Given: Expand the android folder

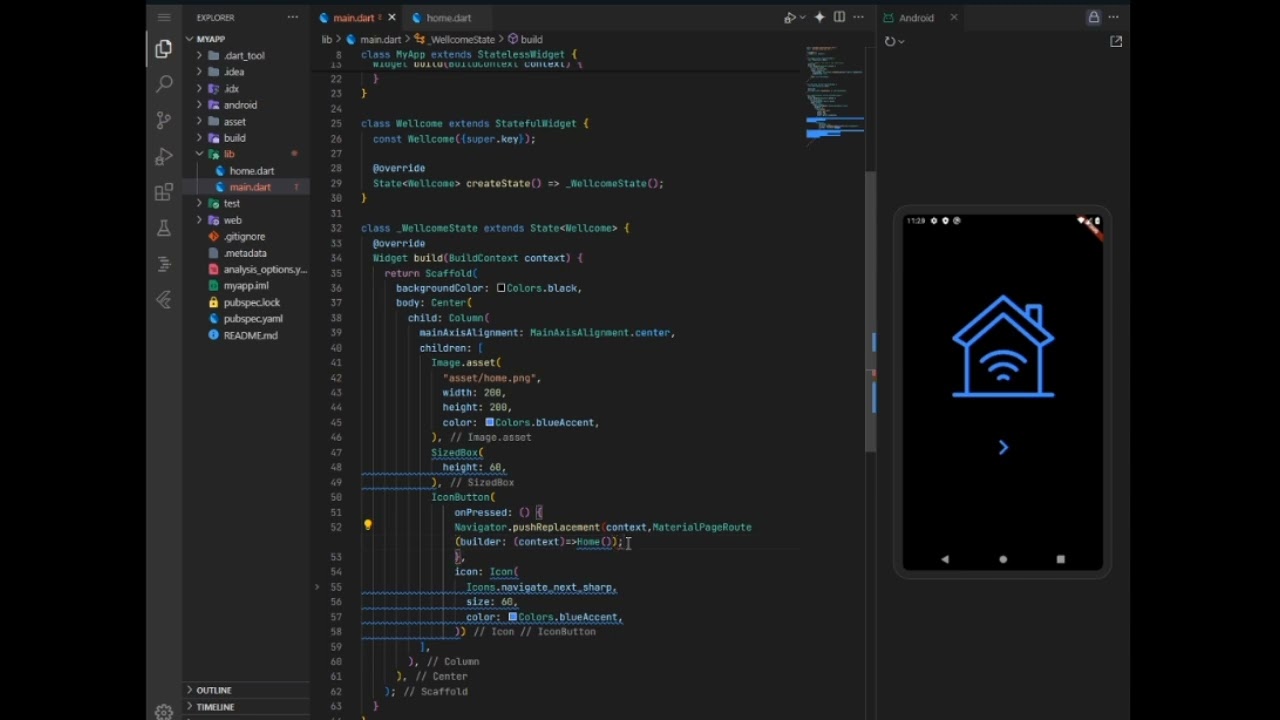Looking at the screenshot, I should [240, 105].
